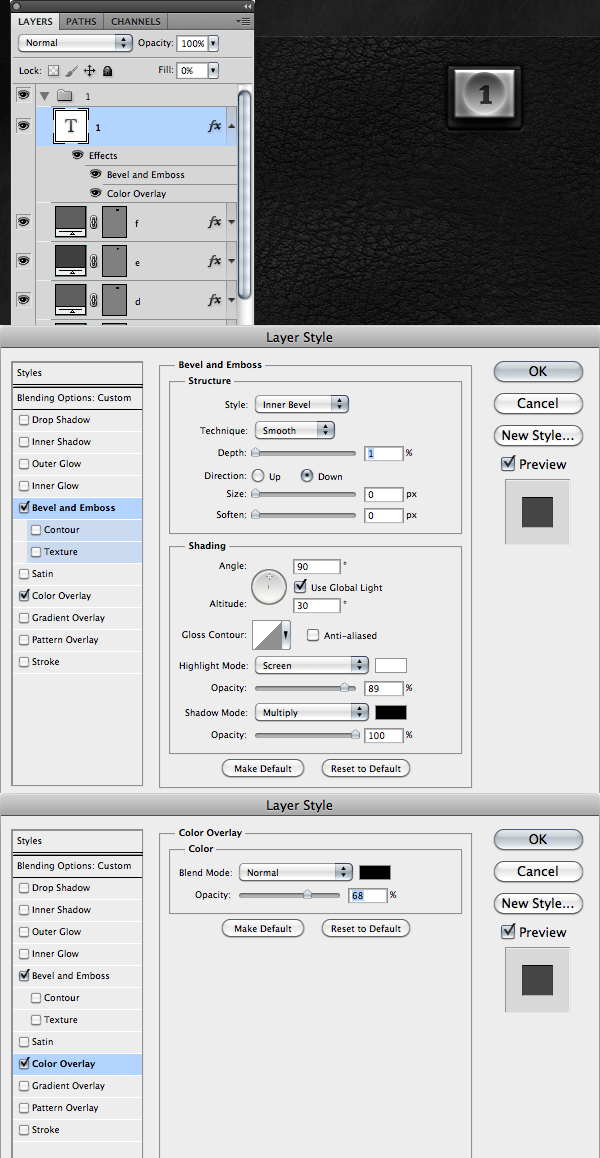The height and width of the screenshot is (1158, 600).
Task: Open the Shadow Mode Multiply dropdown
Action: pyautogui.click(x=311, y=713)
